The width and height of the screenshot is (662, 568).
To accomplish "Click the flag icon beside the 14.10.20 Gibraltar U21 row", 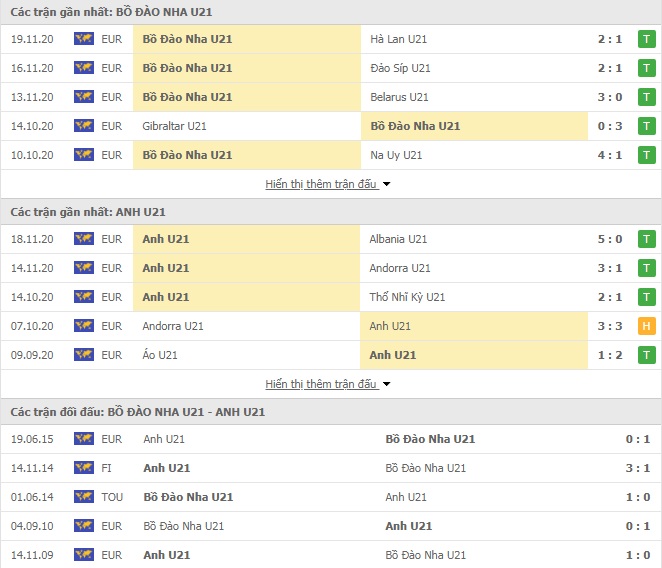I will [84, 126].
